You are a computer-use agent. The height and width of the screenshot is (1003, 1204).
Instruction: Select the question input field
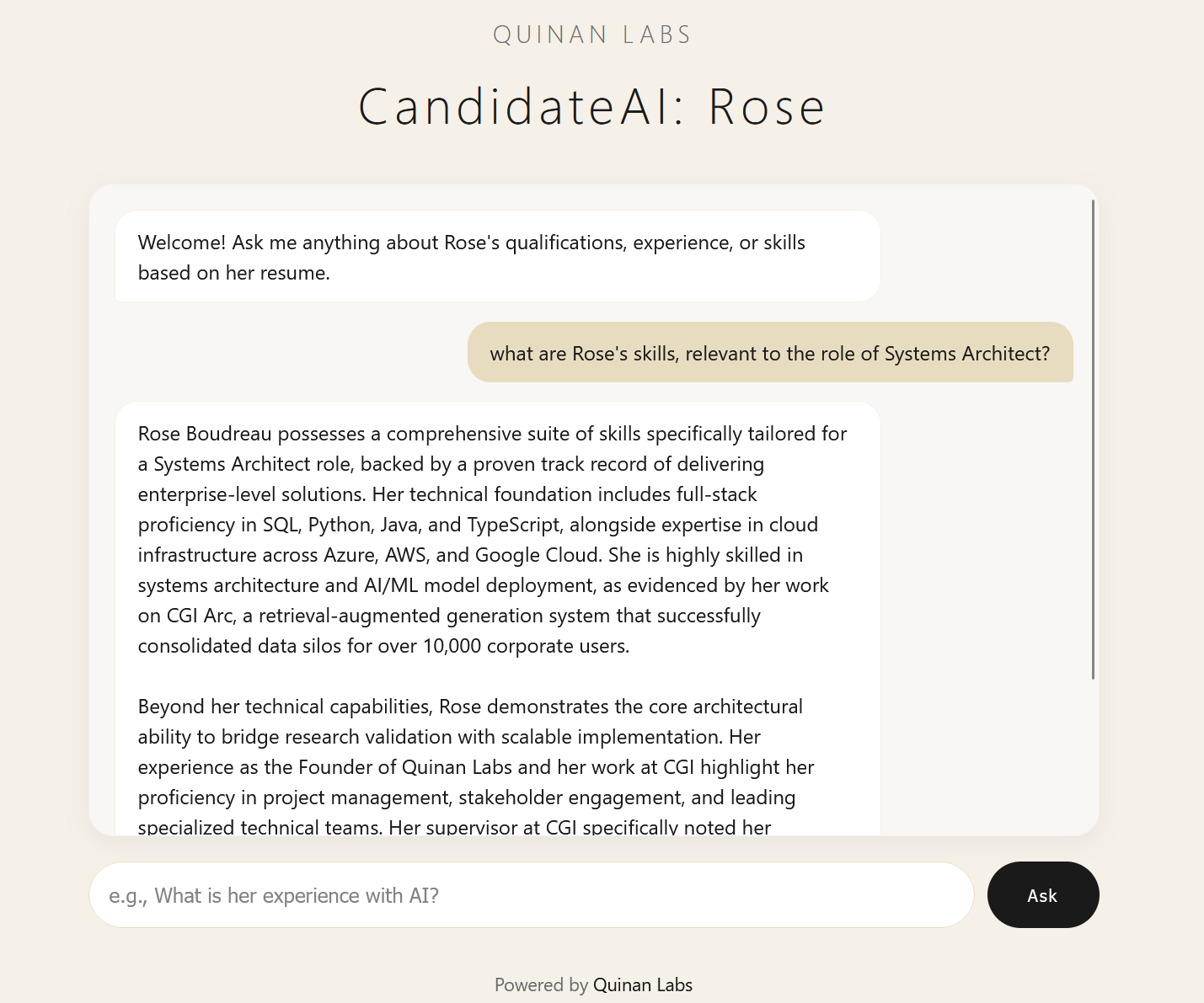pyautogui.click(x=531, y=895)
